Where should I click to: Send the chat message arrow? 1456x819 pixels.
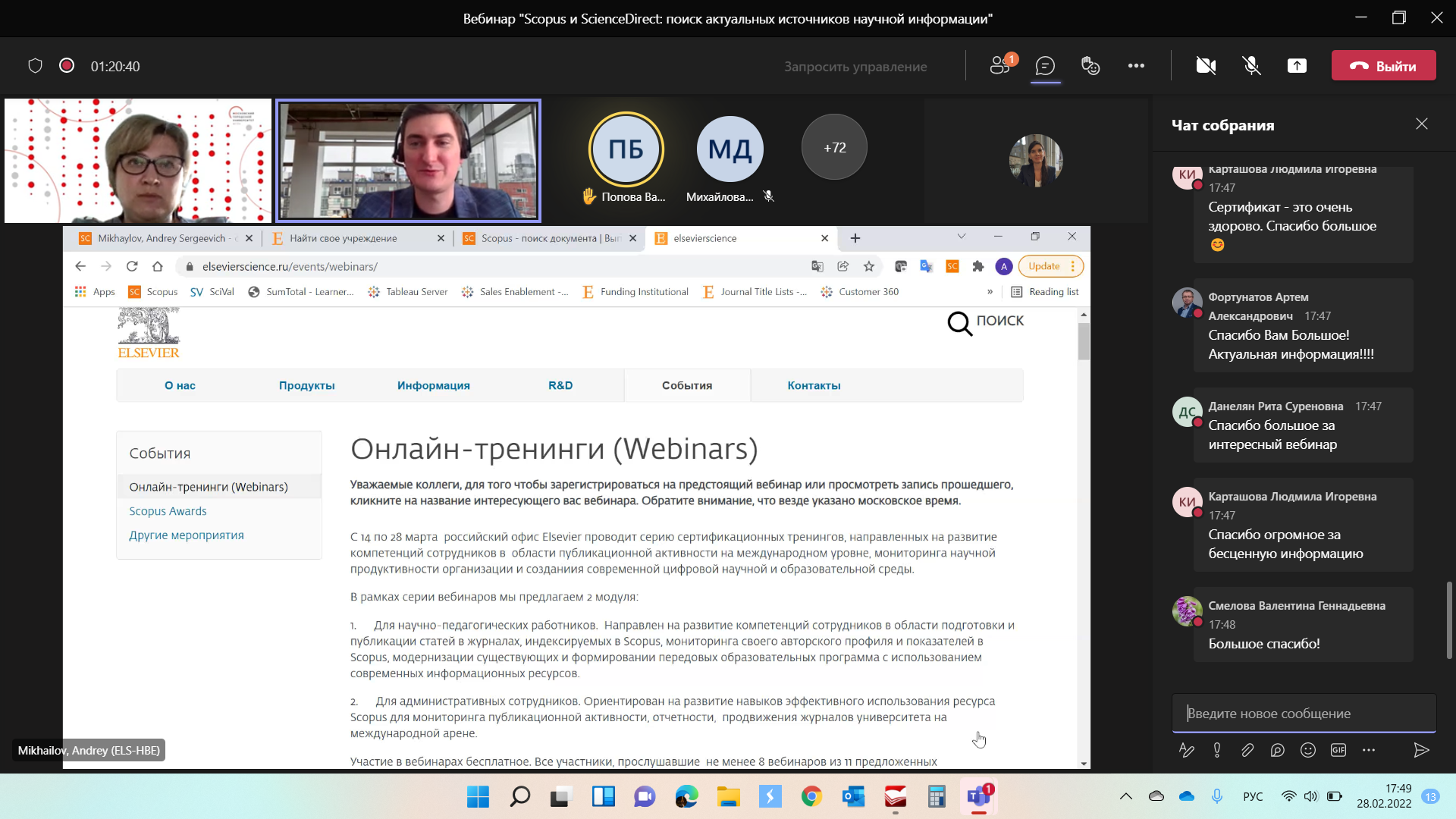coord(1421,750)
